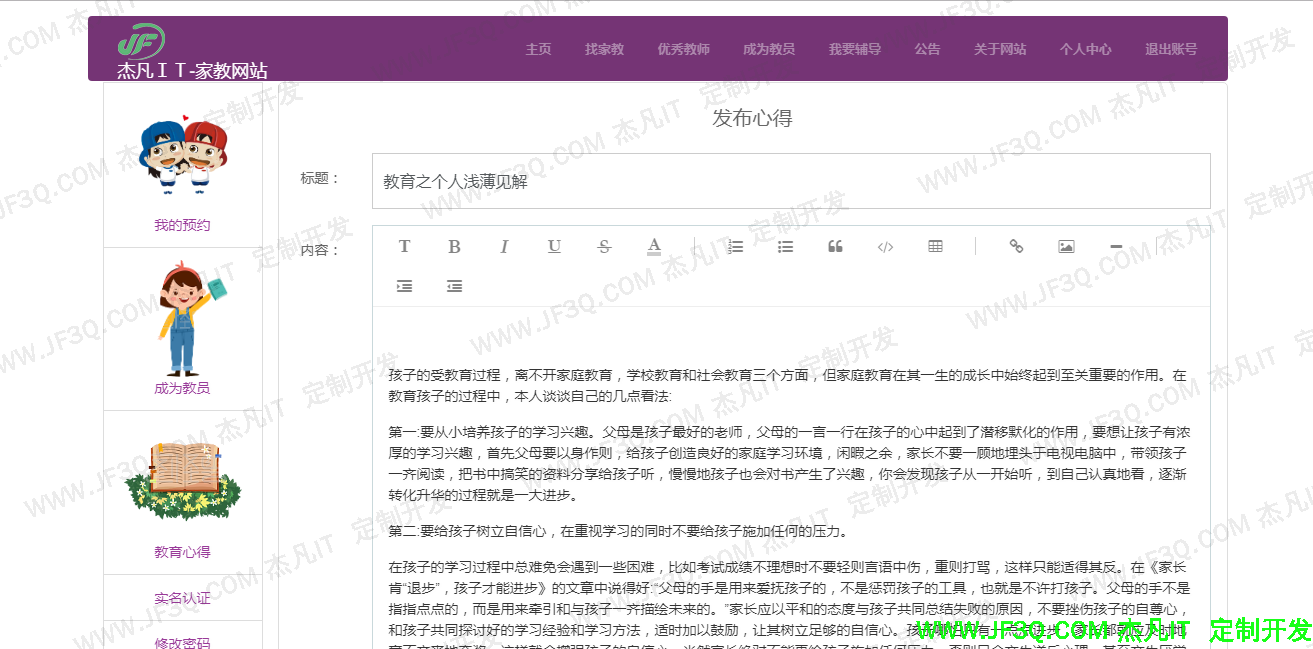
Task: Open the 个人中心 menu item
Action: (1086, 48)
